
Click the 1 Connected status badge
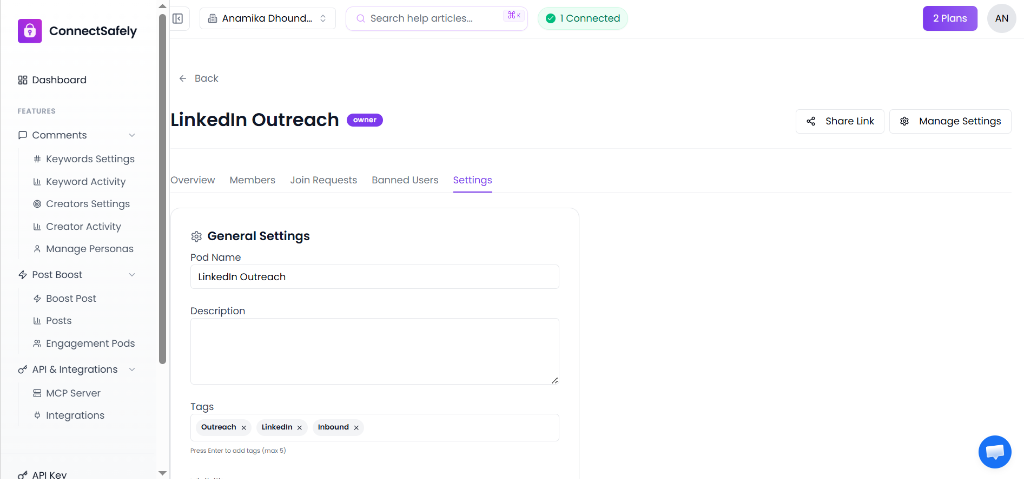tap(583, 18)
